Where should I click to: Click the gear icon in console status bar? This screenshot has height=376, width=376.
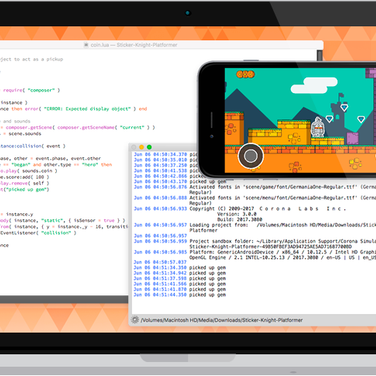tap(135, 320)
